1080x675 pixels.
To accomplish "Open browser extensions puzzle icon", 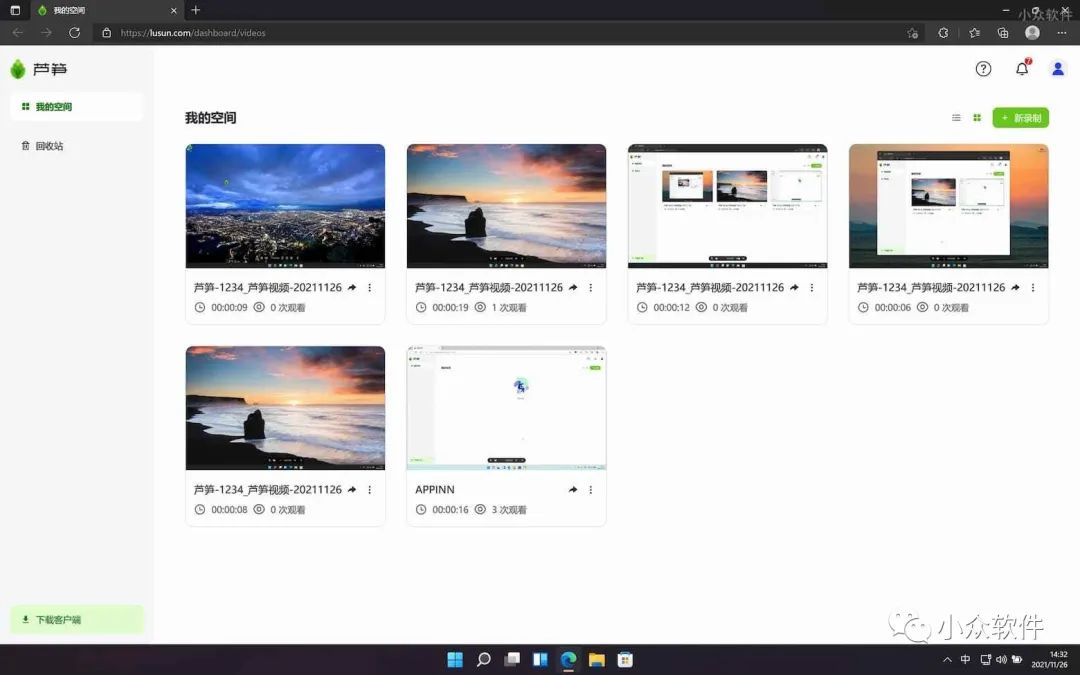I will (x=944, y=32).
